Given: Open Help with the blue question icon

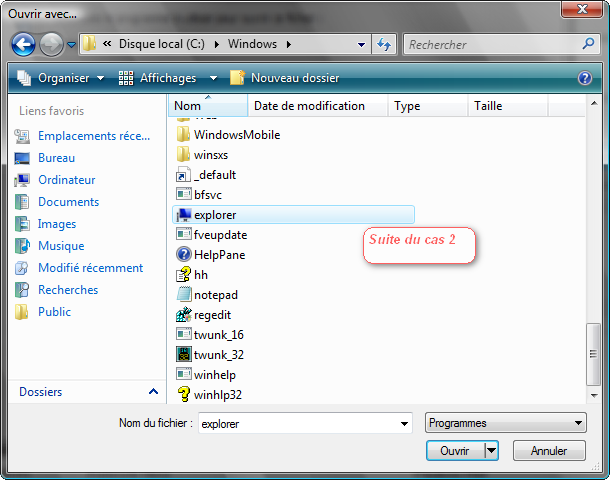Looking at the screenshot, I should click(x=585, y=78).
